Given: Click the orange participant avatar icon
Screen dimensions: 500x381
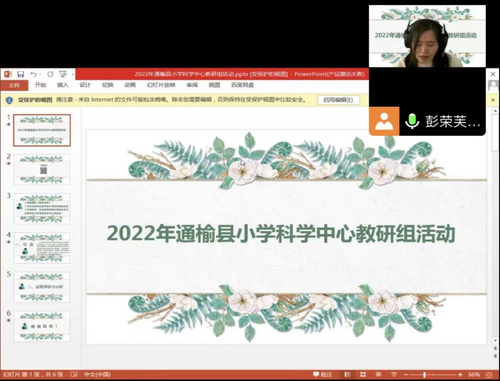Looking at the screenshot, I should [384, 121].
